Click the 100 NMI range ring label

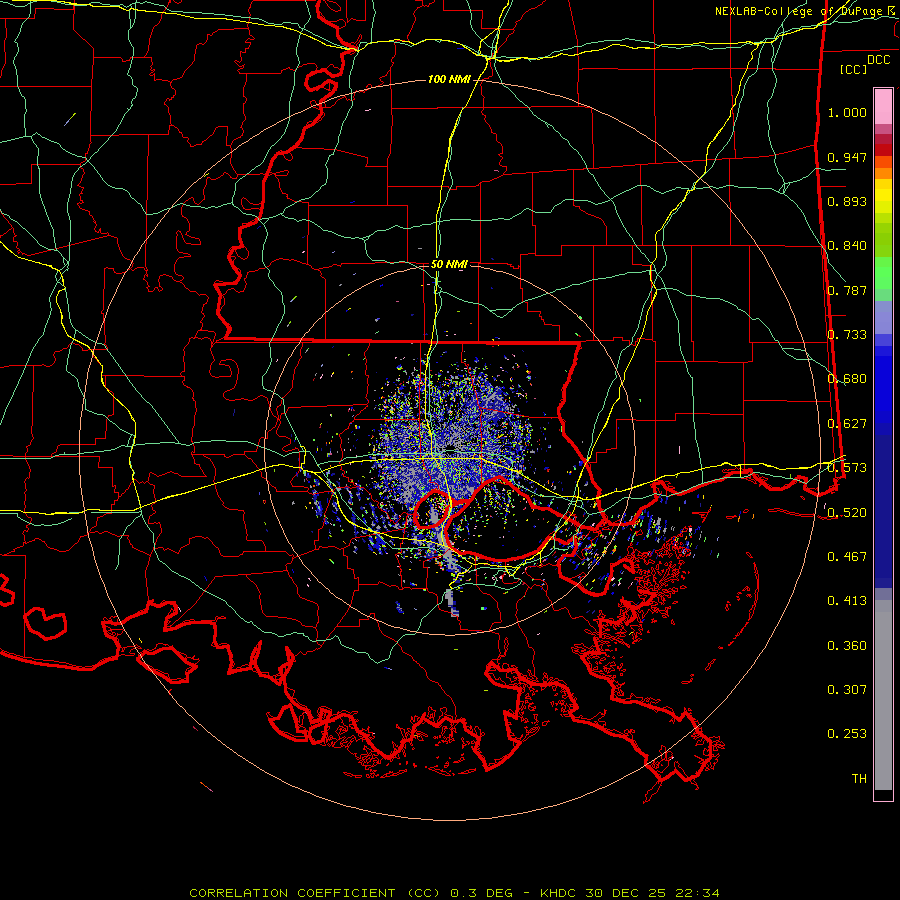point(449,79)
